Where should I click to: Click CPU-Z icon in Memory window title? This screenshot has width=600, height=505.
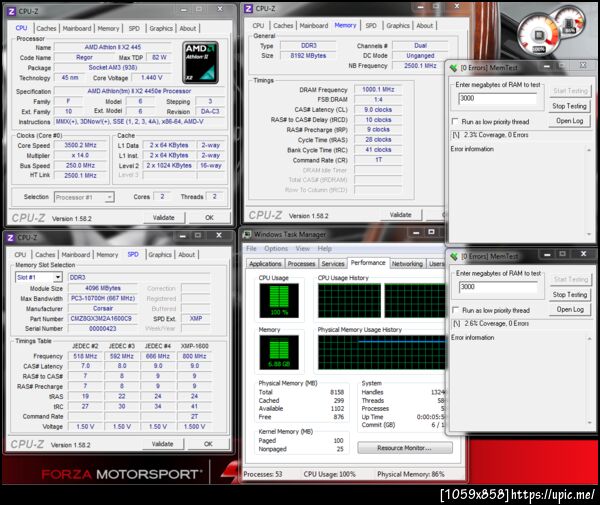248,8
